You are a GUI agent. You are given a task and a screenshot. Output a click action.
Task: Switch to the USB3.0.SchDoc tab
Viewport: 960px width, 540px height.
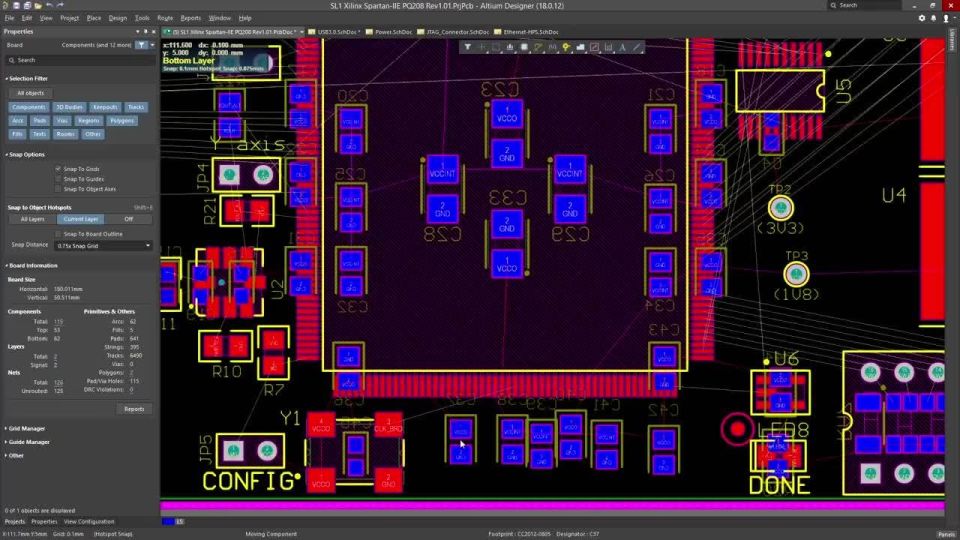coord(334,32)
